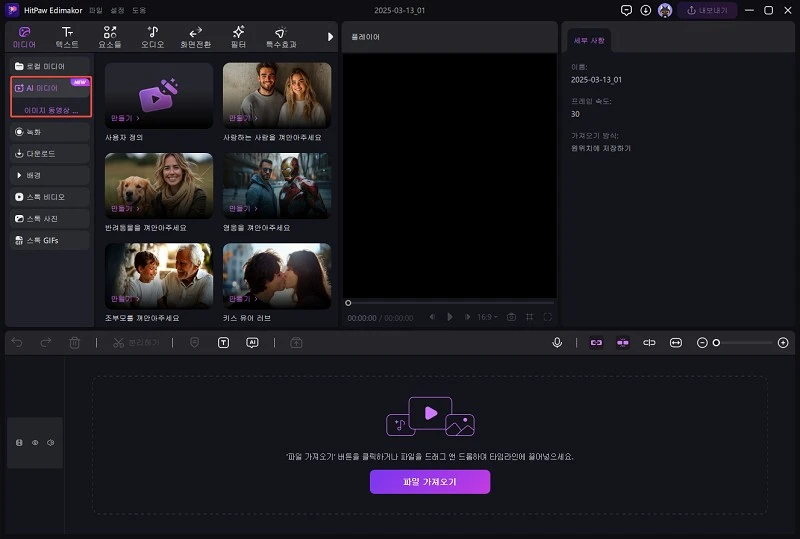Image resolution: width=800 pixels, height=539 pixels.
Task: Open the 오디오 (Audio) tool tab
Action: (152, 37)
